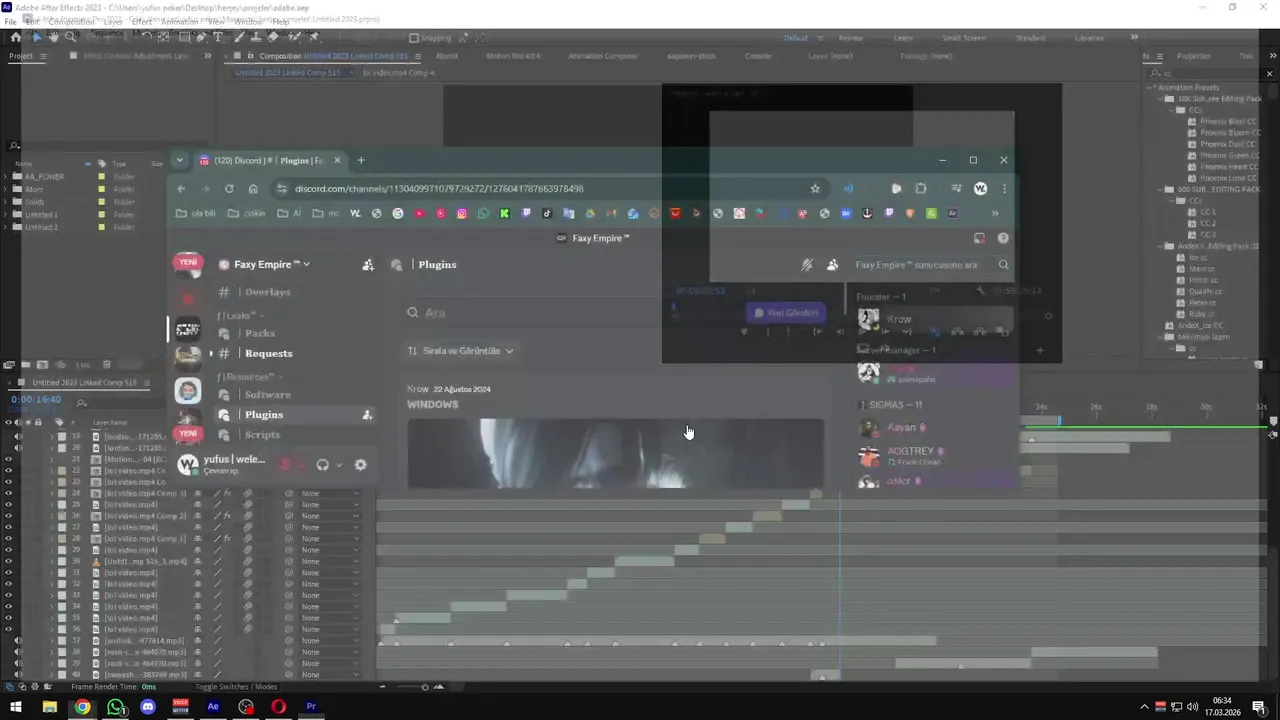This screenshot has width=1280, height=720.
Task: Hide layer 36 with its eye icon
Action: (x=8, y=629)
